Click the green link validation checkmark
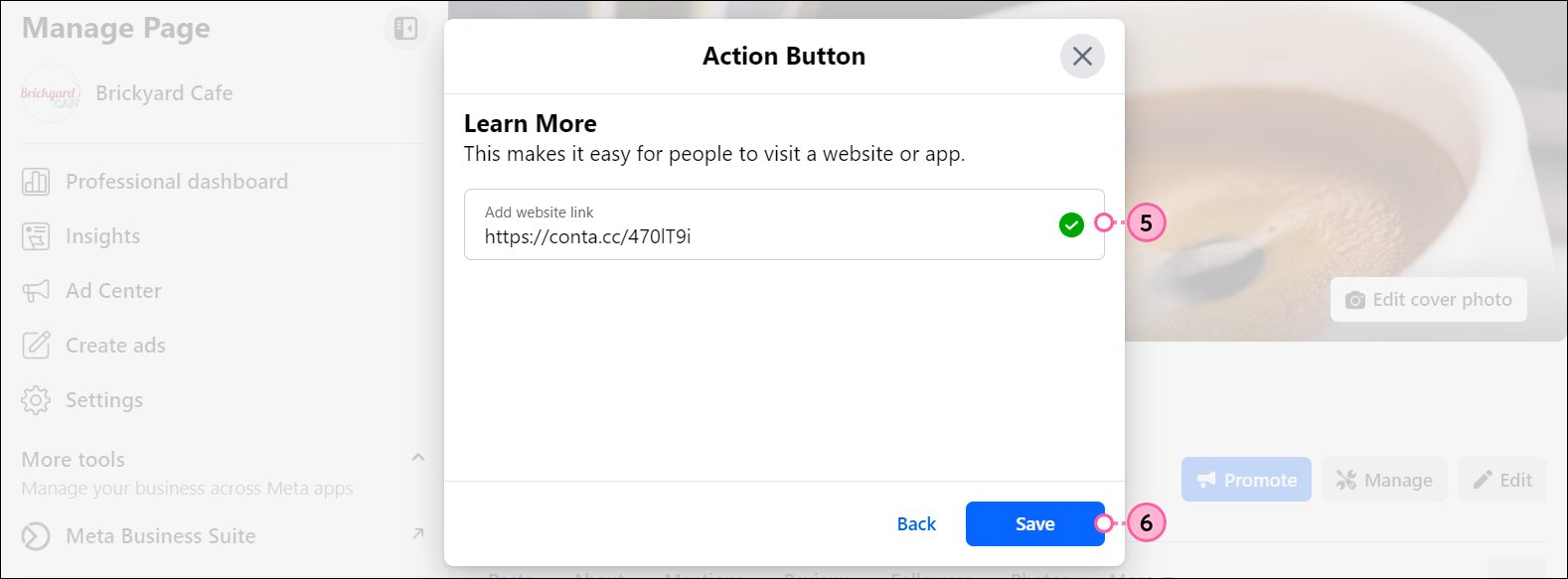The height and width of the screenshot is (579, 1568). pyautogui.click(x=1071, y=225)
